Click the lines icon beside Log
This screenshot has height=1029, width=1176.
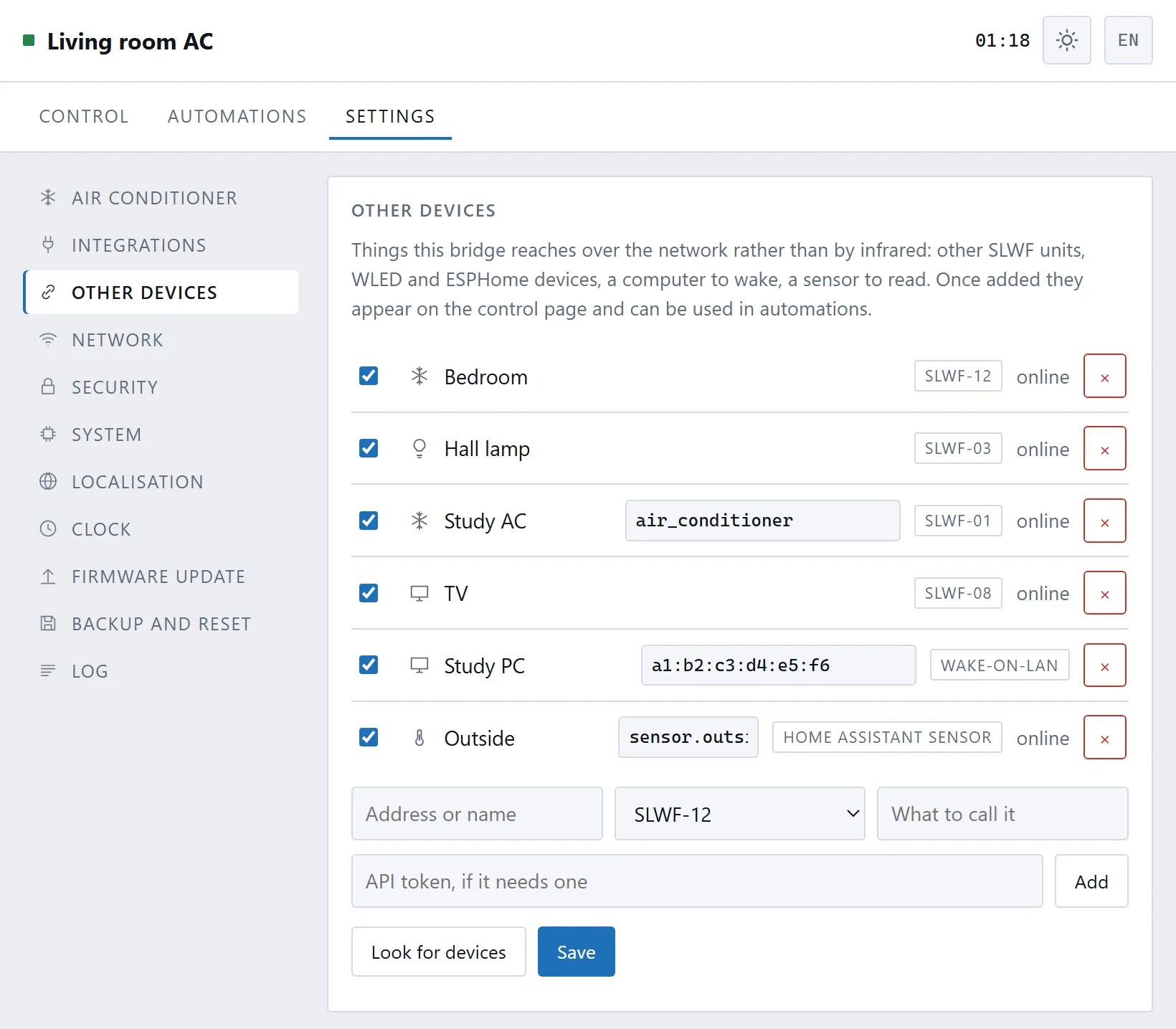pyautogui.click(x=48, y=670)
